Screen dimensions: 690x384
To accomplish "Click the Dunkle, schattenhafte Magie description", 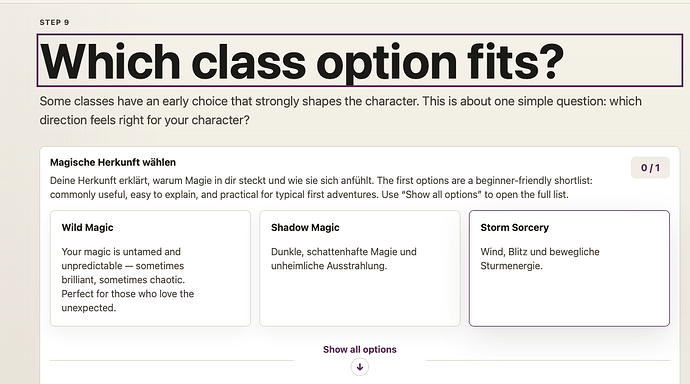I will (x=344, y=259).
